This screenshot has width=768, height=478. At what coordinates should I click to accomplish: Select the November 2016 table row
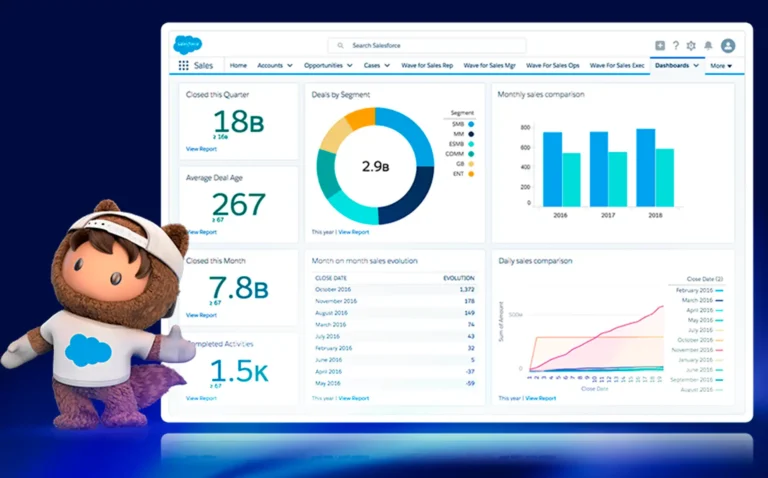[x=395, y=301]
